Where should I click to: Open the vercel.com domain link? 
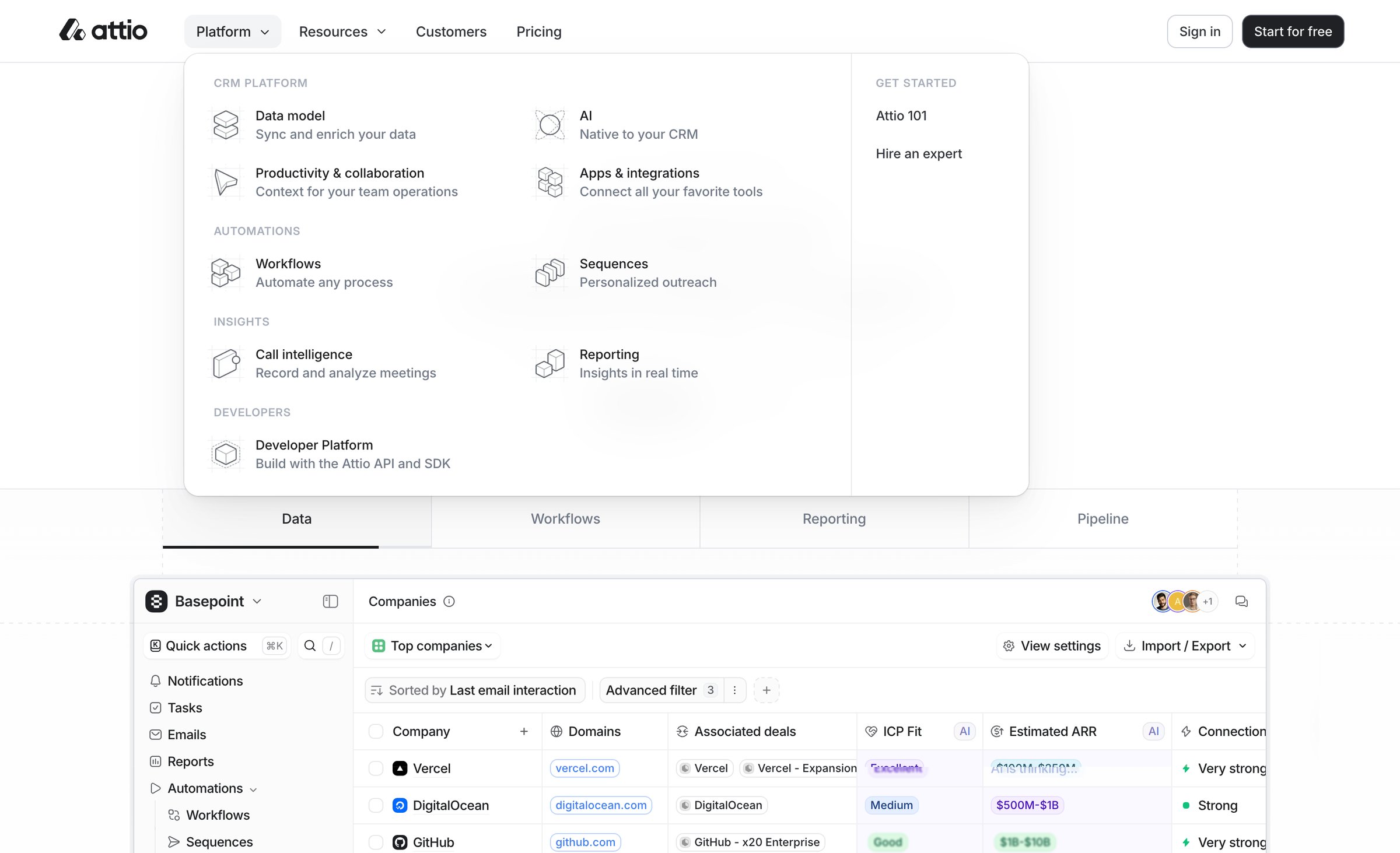click(584, 768)
